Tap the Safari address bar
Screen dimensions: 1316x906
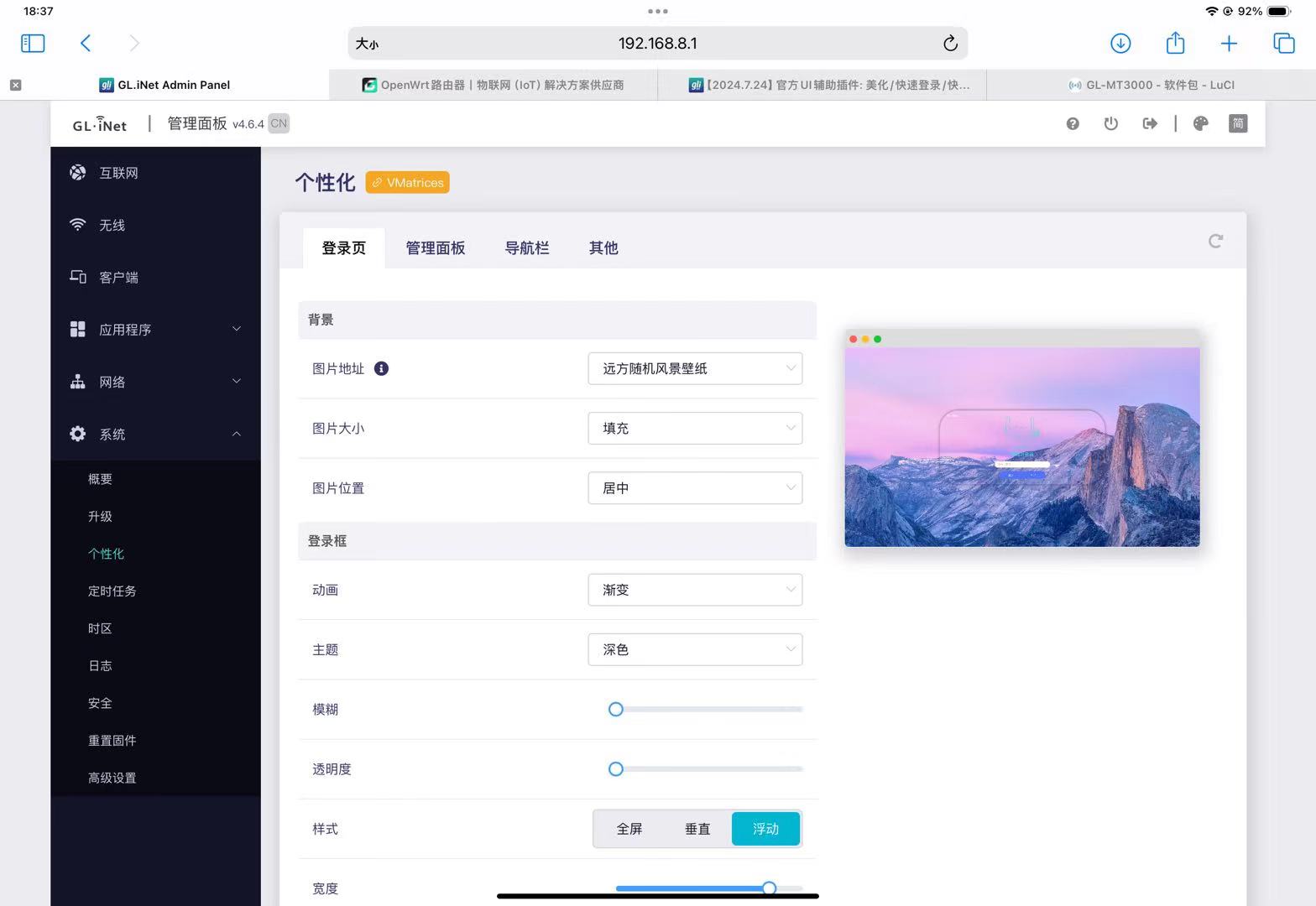(x=657, y=44)
